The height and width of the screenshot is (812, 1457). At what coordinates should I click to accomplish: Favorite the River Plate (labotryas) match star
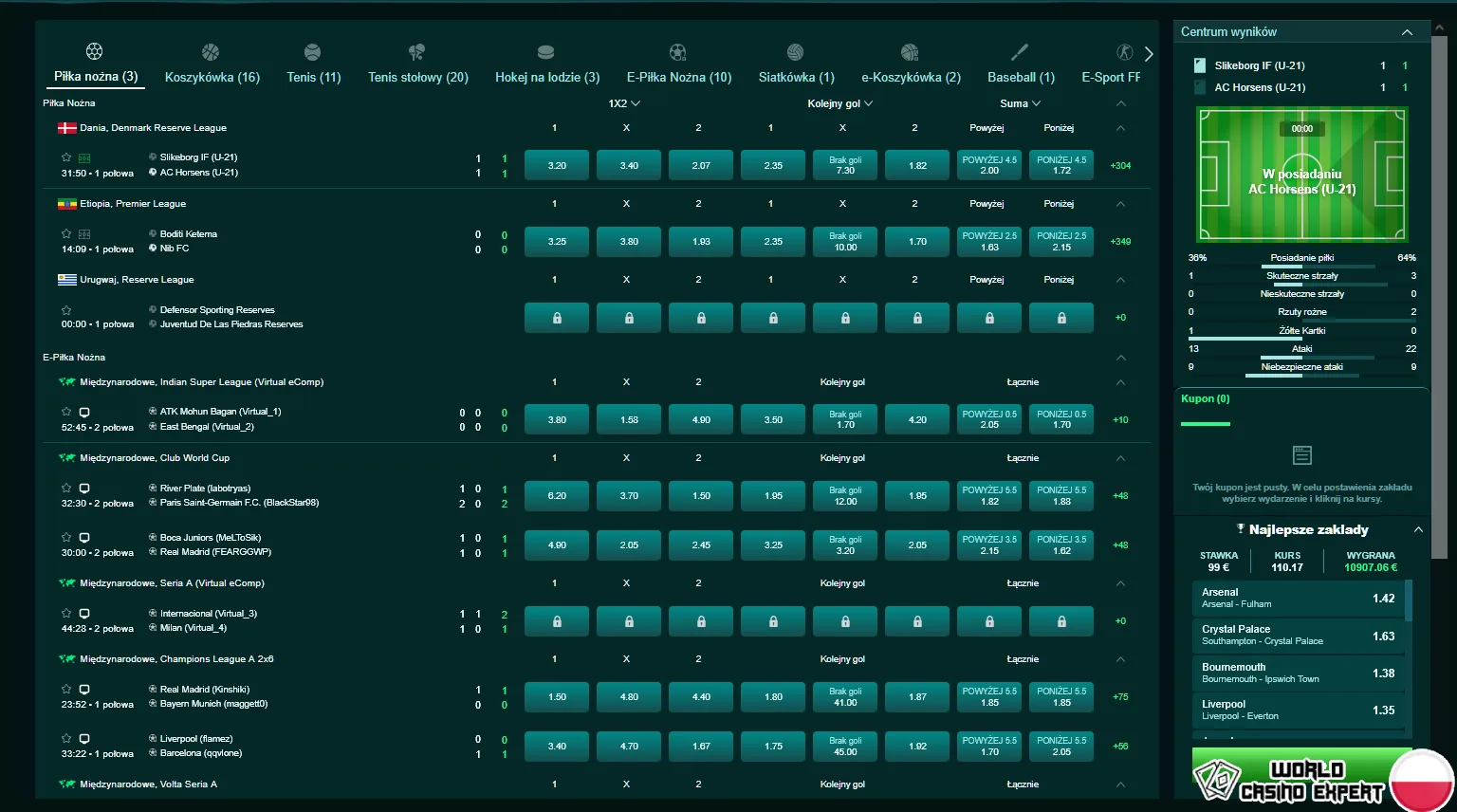66,488
